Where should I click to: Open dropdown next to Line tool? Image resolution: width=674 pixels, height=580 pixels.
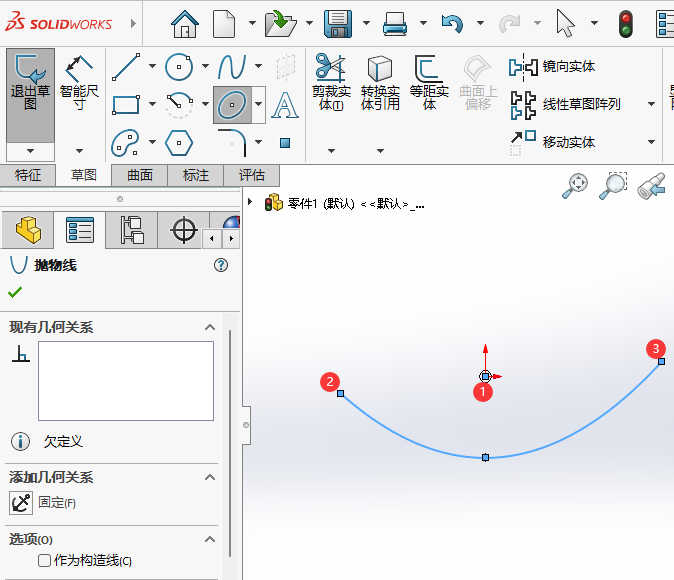[153, 66]
